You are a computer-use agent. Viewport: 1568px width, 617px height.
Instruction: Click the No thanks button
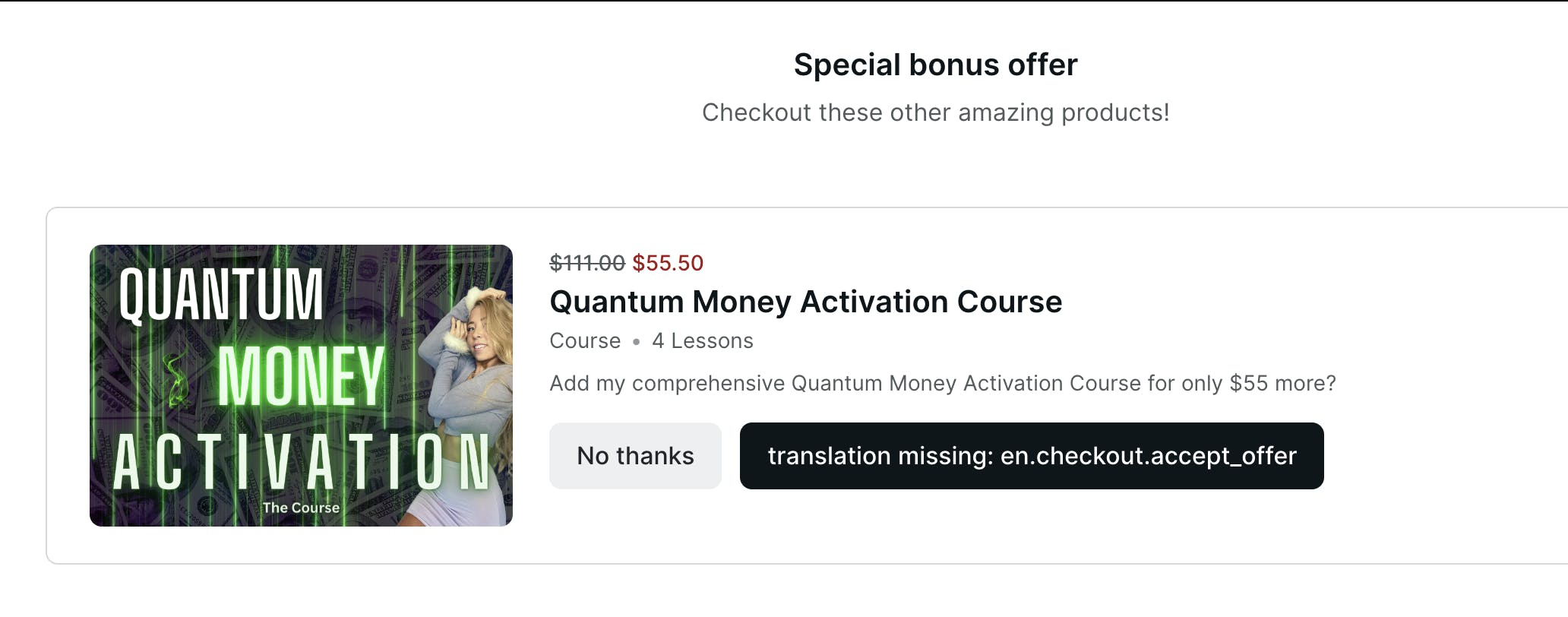point(635,456)
